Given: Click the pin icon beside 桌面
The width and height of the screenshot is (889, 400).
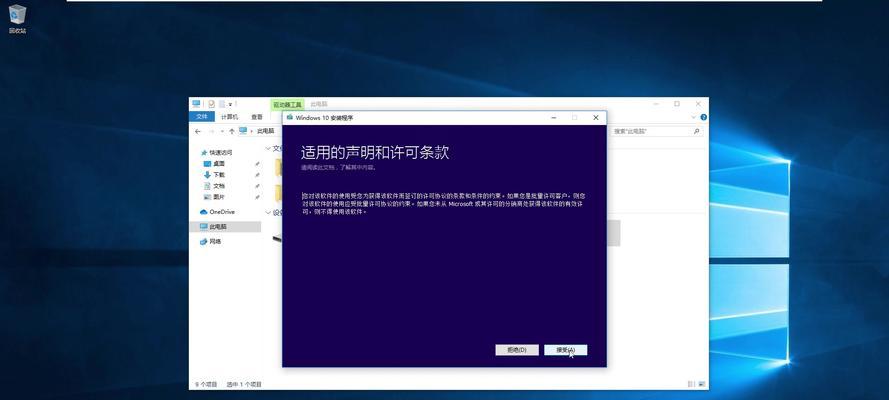Looking at the screenshot, I should coord(257,164).
